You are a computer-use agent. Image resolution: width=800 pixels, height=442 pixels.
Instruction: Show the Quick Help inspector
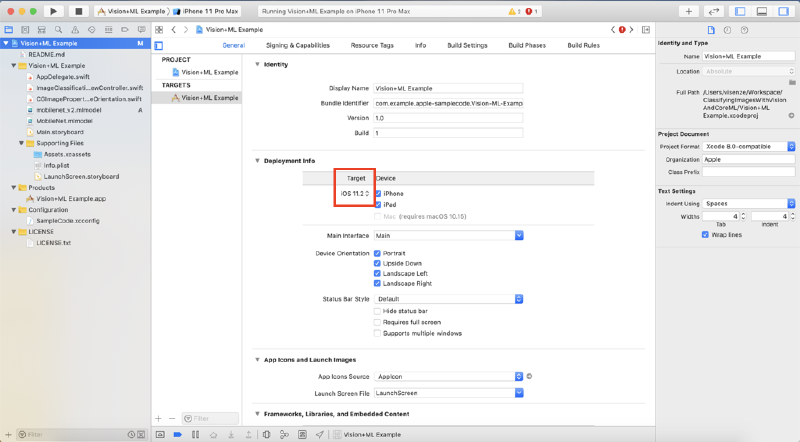coord(744,30)
